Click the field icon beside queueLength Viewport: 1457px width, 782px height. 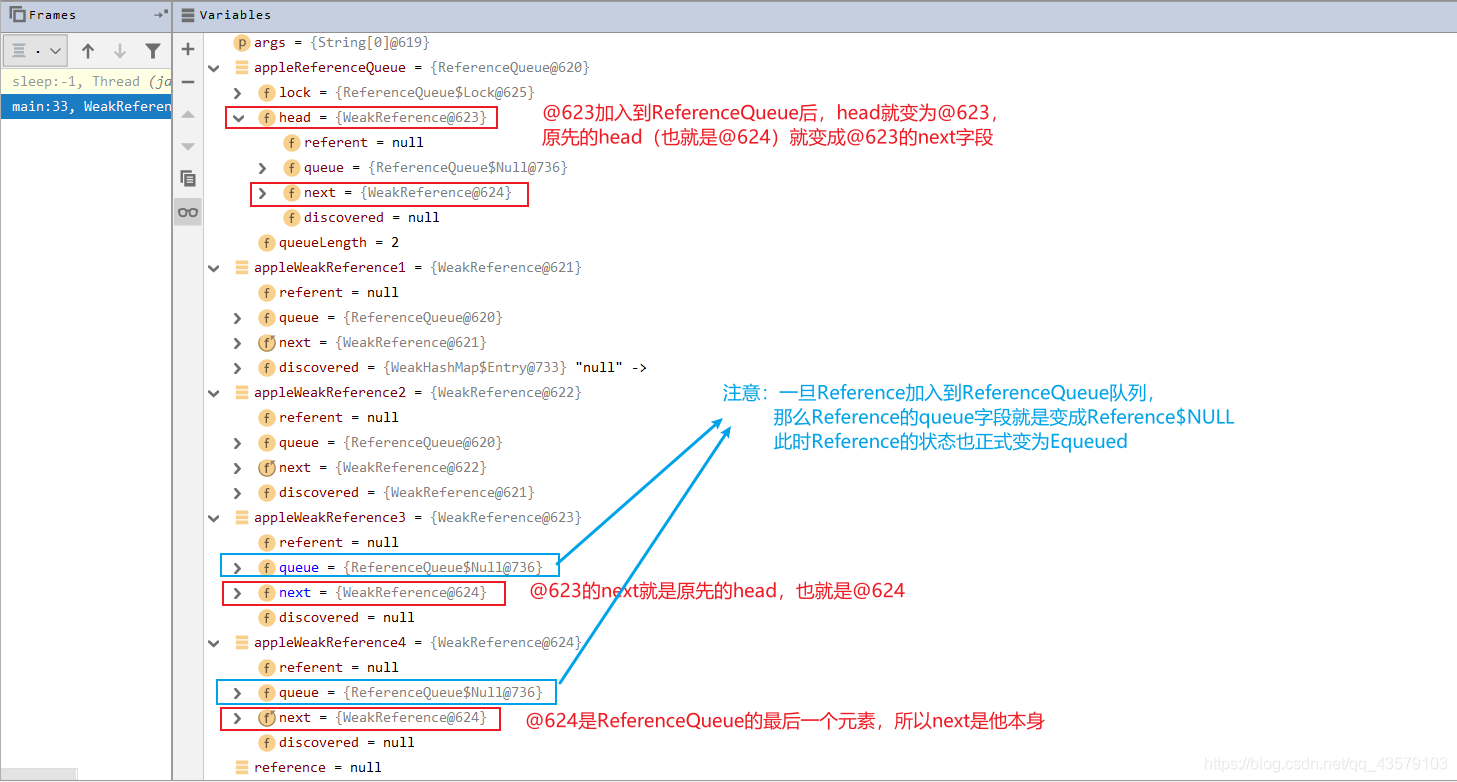[266, 243]
